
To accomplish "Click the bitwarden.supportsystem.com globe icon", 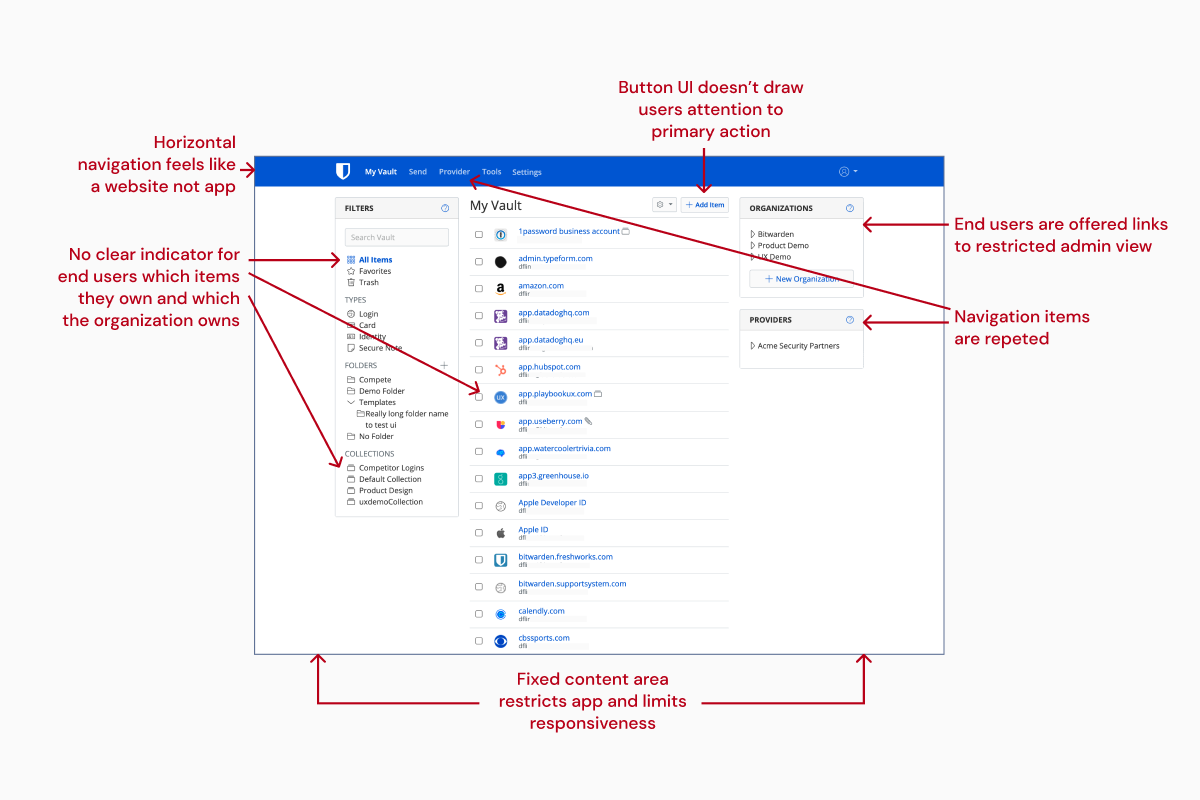I will pyautogui.click(x=501, y=587).
